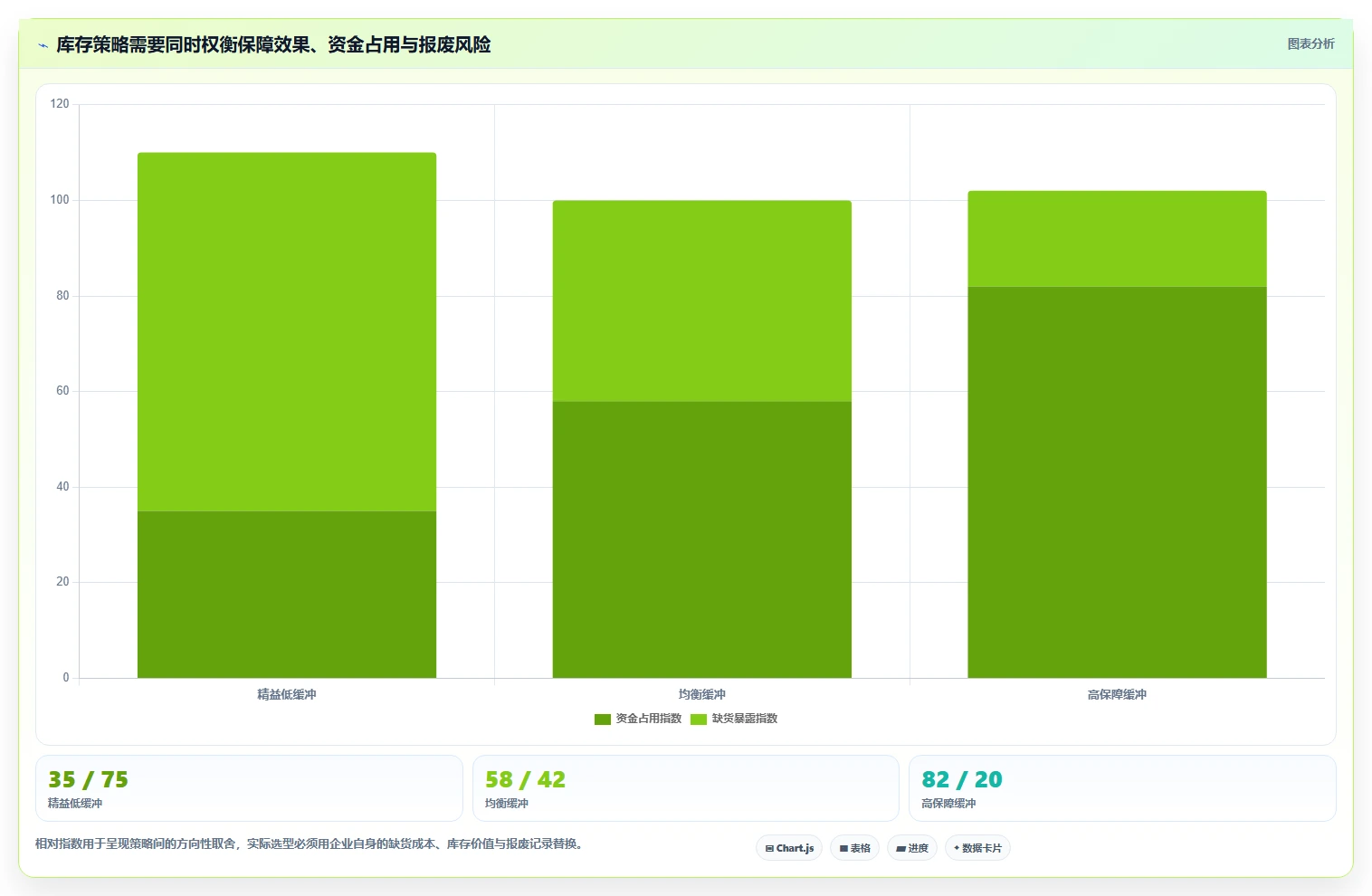The image size is (1372, 896).
Task: Select the 进度 tag chip
Action: point(912,848)
